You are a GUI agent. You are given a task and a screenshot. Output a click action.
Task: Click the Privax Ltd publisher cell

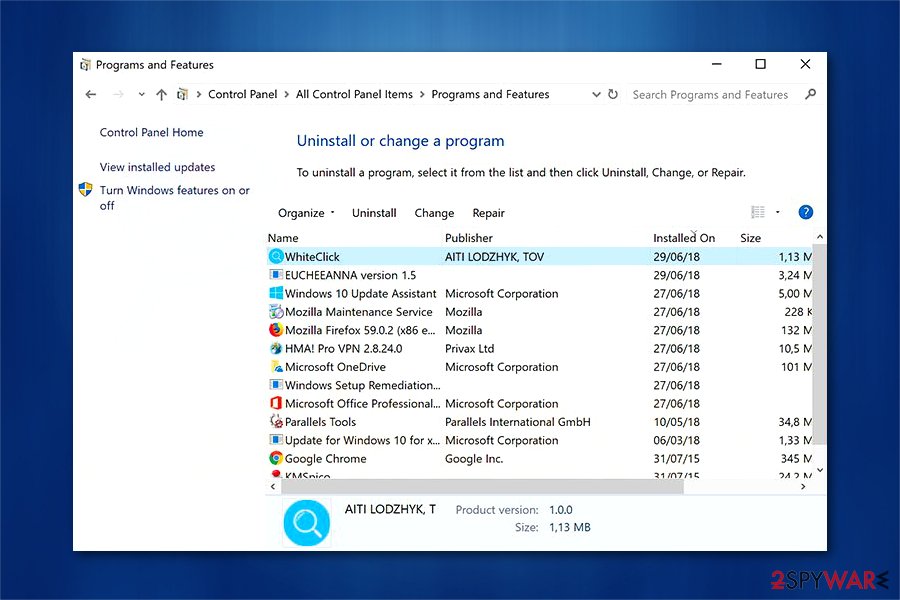pyautogui.click(x=470, y=349)
